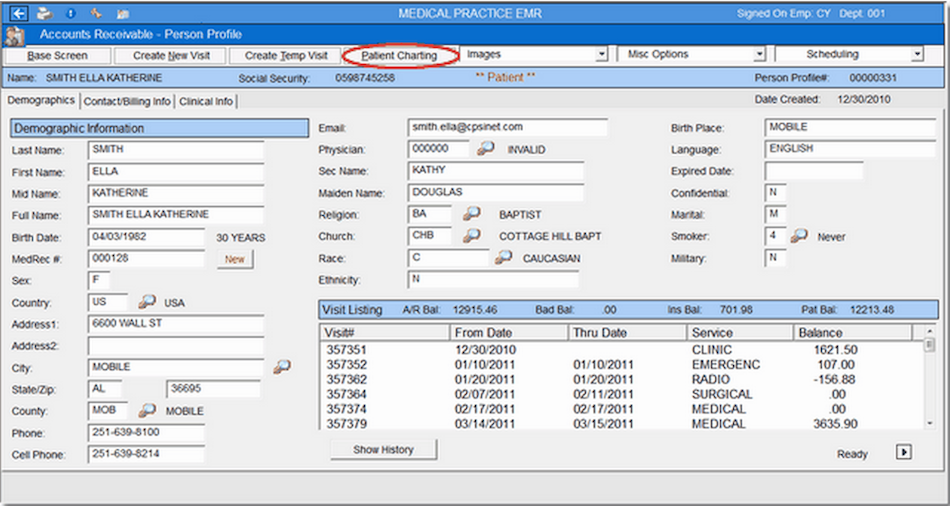Click the Church search magnifier icon
This screenshot has height=506, width=950.
click(471, 236)
